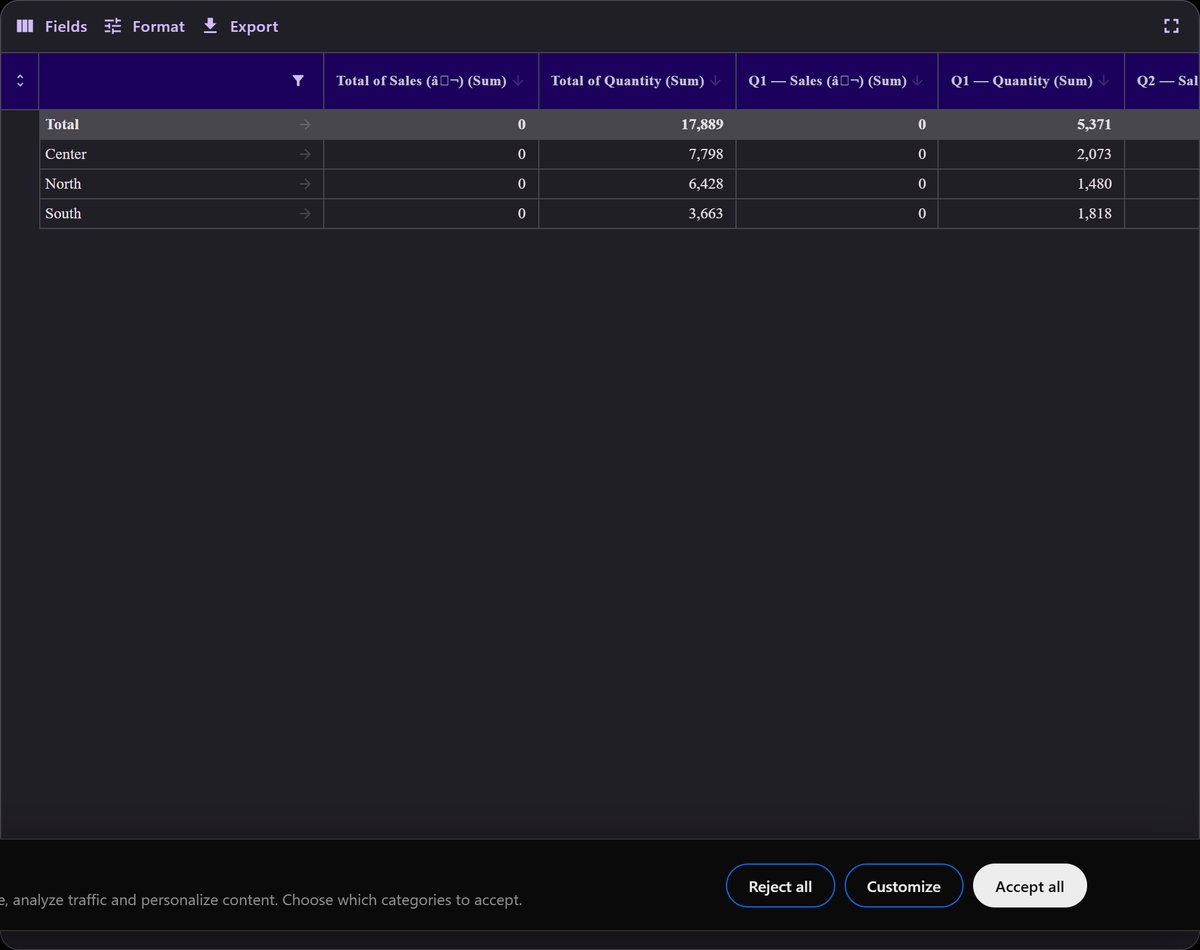Open the Format options menu
This screenshot has width=1200, height=950.
pos(145,27)
